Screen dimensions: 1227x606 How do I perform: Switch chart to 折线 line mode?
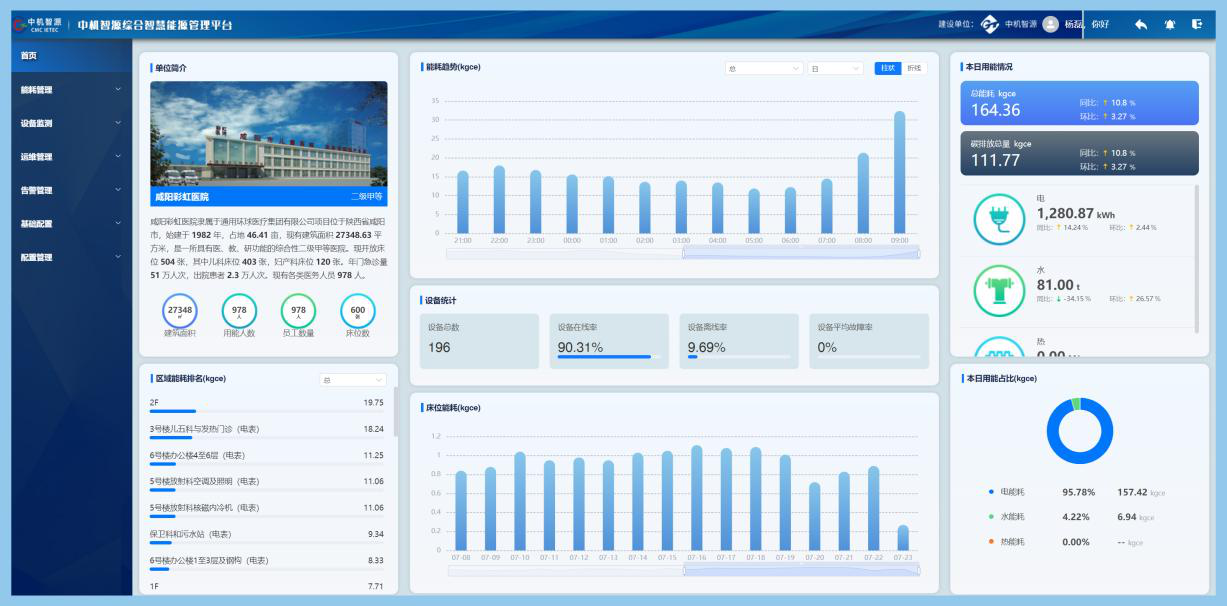pos(914,68)
